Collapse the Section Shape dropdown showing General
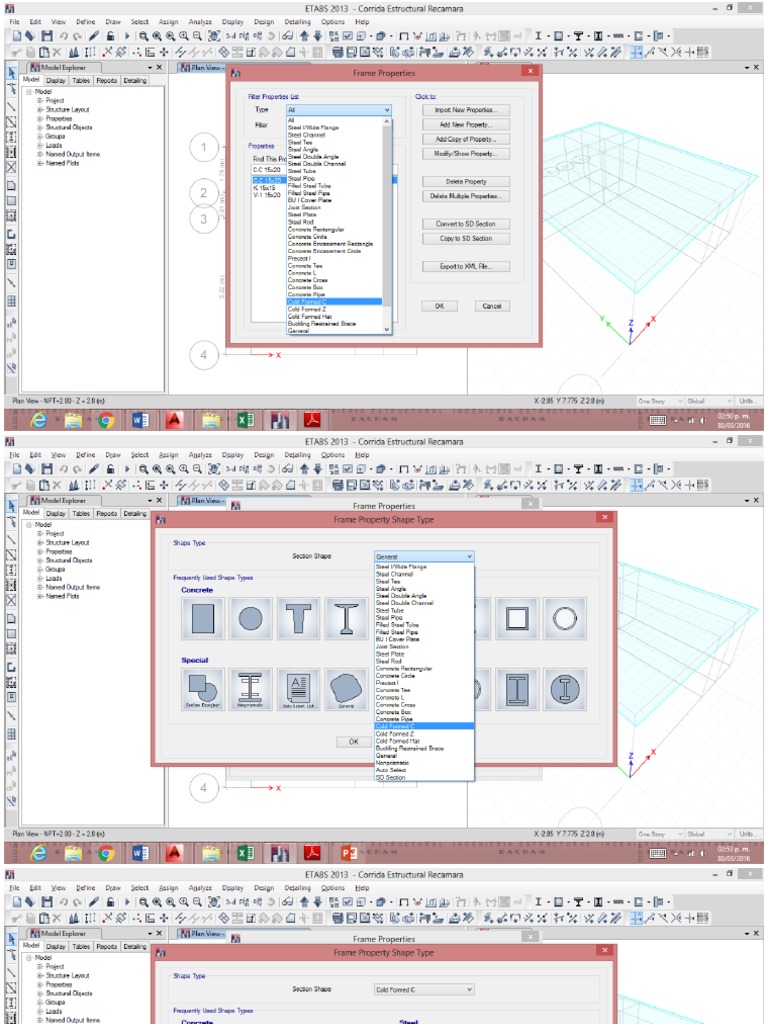This screenshot has width=768, height=1024. (424, 556)
